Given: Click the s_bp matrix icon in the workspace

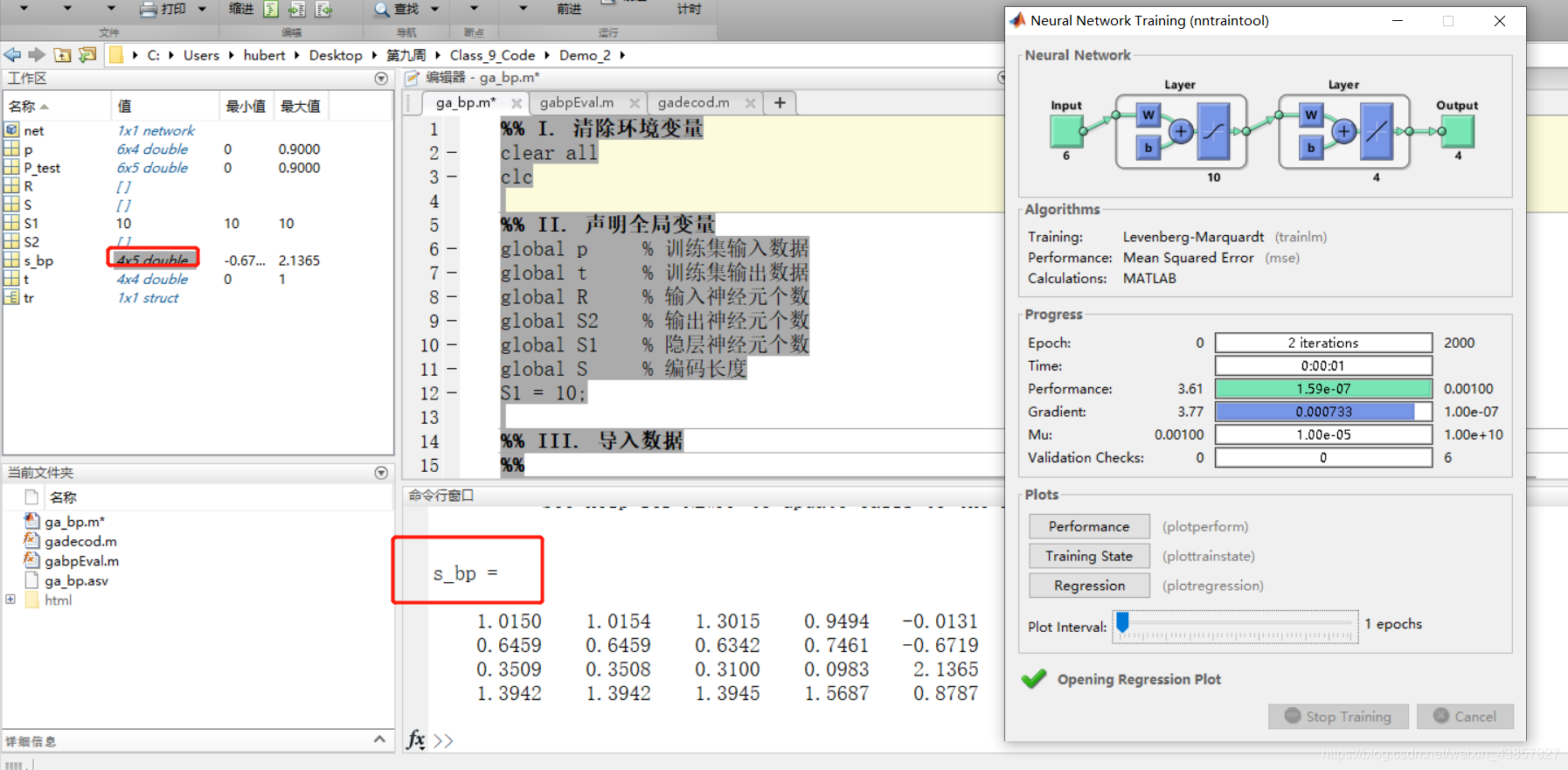Looking at the screenshot, I should (x=11, y=260).
